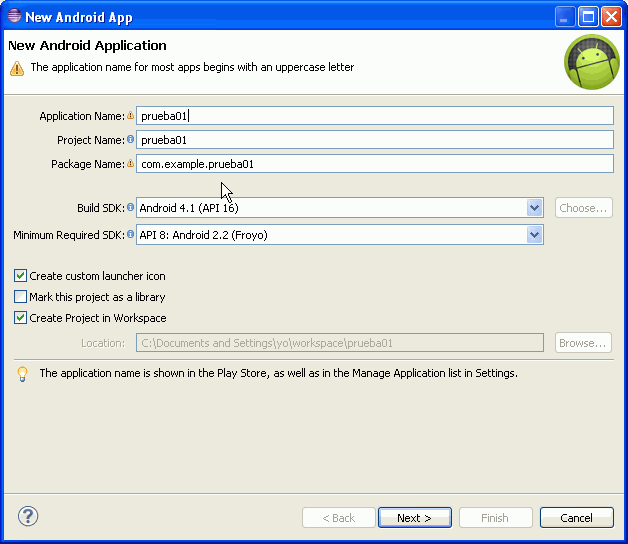This screenshot has height=544, width=628.
Task: Toggle Create custom launcher icon checkbox
Action: (x=20, y=276)
